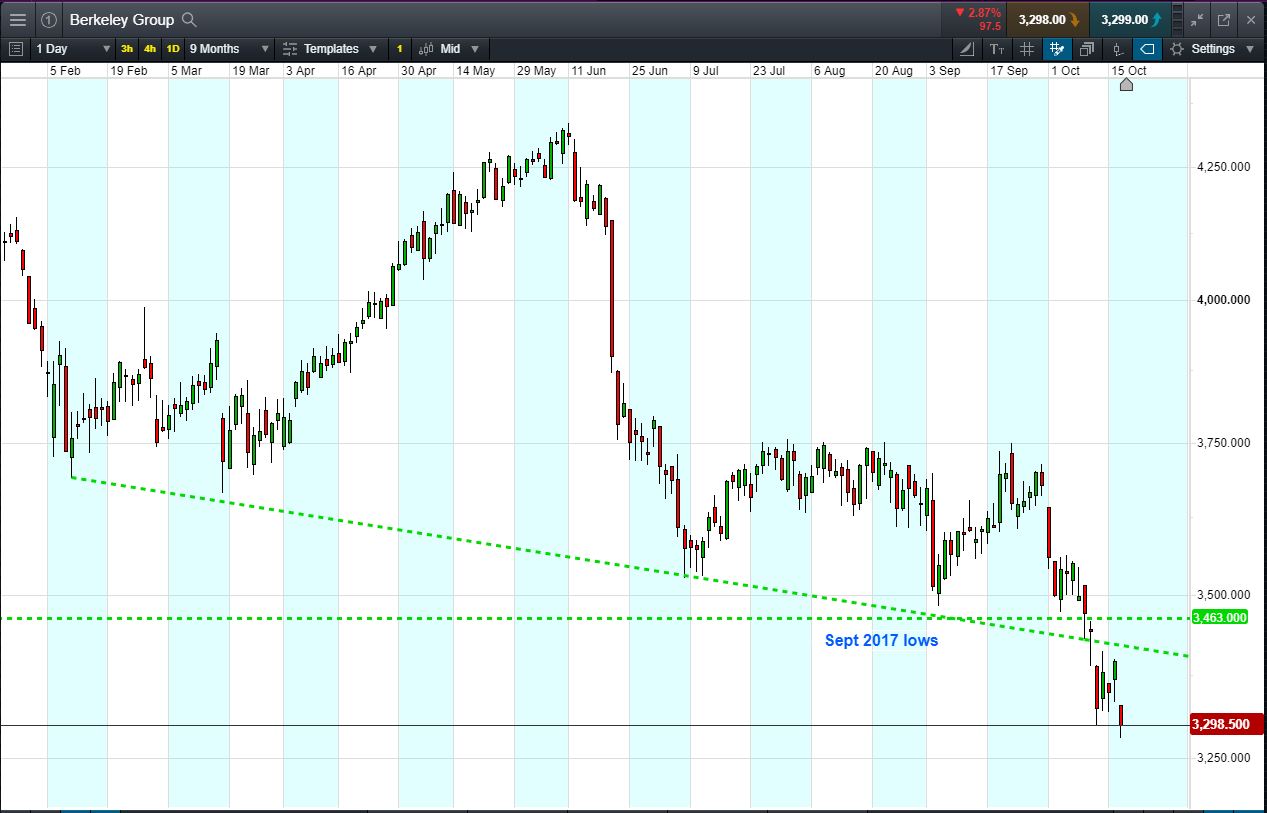Toggle the crosshair grid with pencil tool
Viewport: 1267px width, 813px height.
(x=1056, y=48)
